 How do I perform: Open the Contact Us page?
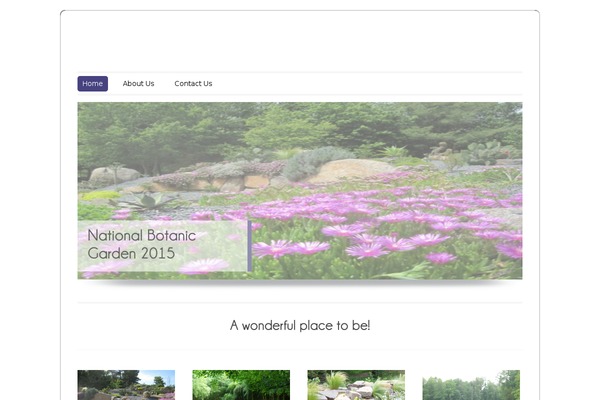[193, 83]
